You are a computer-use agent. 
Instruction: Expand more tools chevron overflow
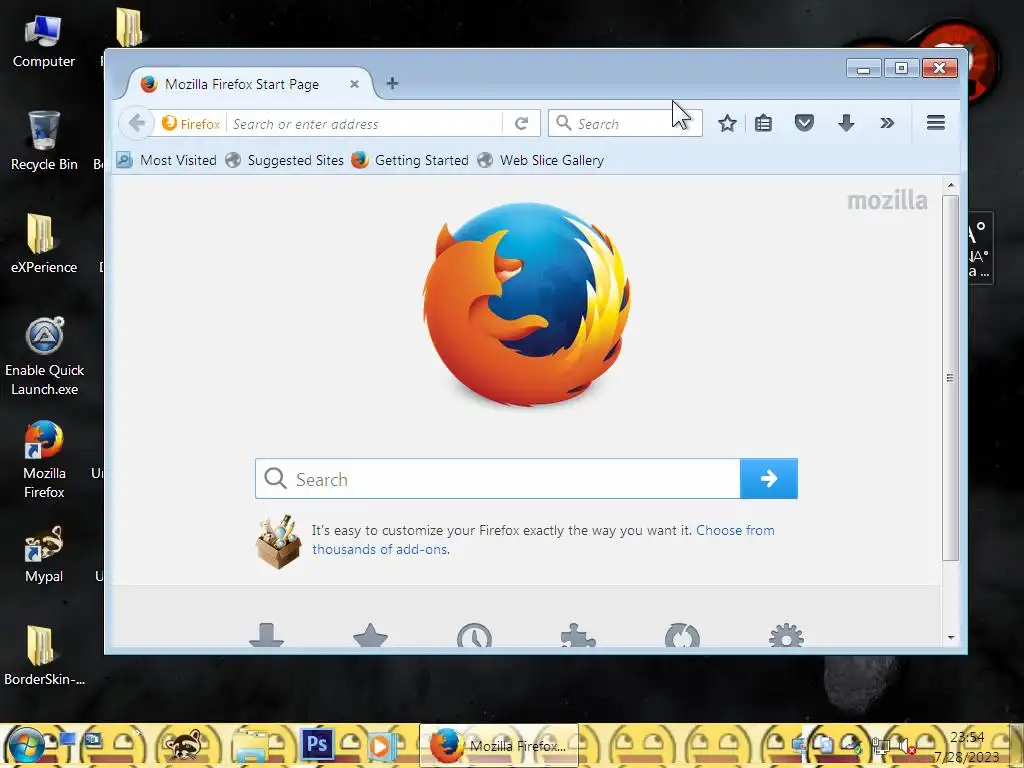coord(886,123)
